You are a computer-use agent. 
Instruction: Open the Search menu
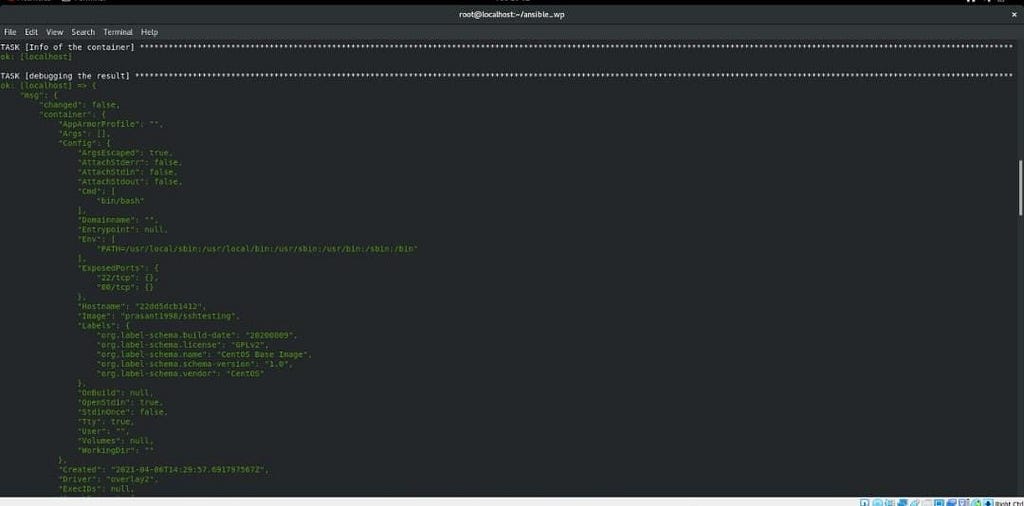click(83, 32)
